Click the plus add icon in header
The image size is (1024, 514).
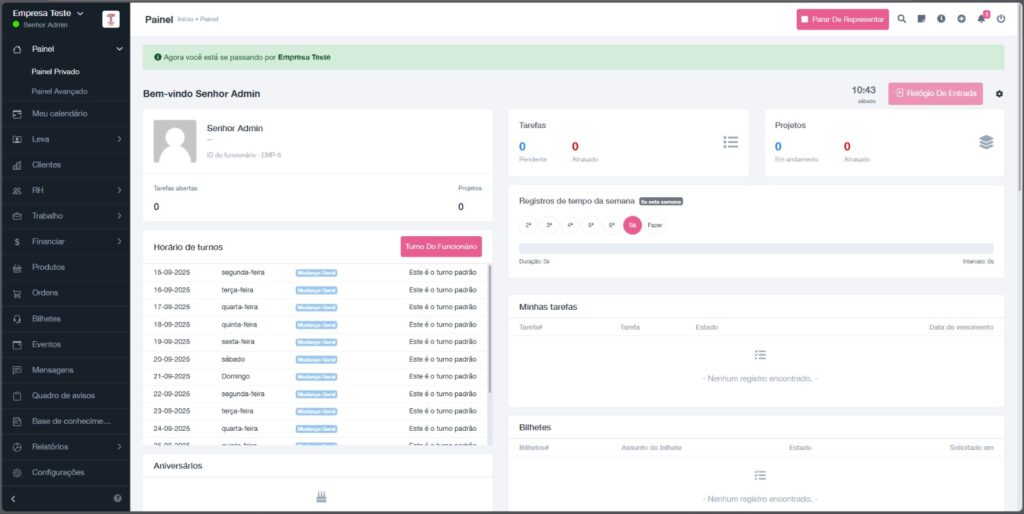point(961,19)
